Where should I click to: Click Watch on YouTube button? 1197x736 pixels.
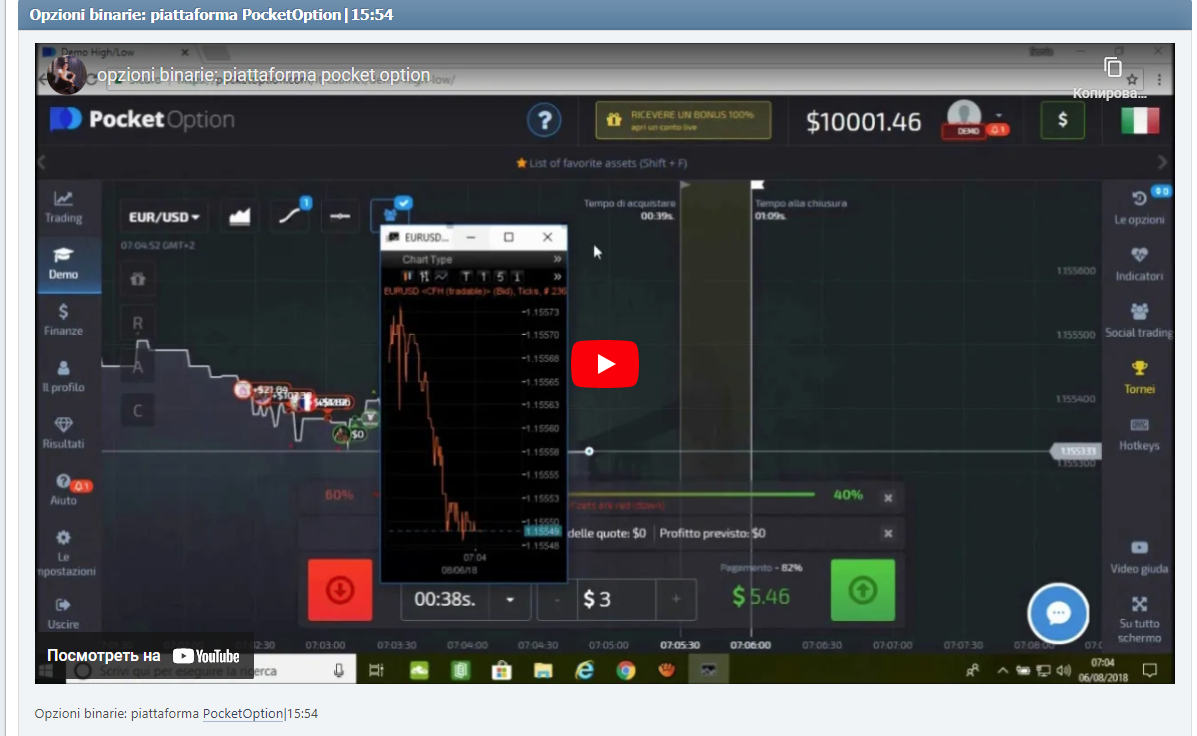(x=143, y=656)
